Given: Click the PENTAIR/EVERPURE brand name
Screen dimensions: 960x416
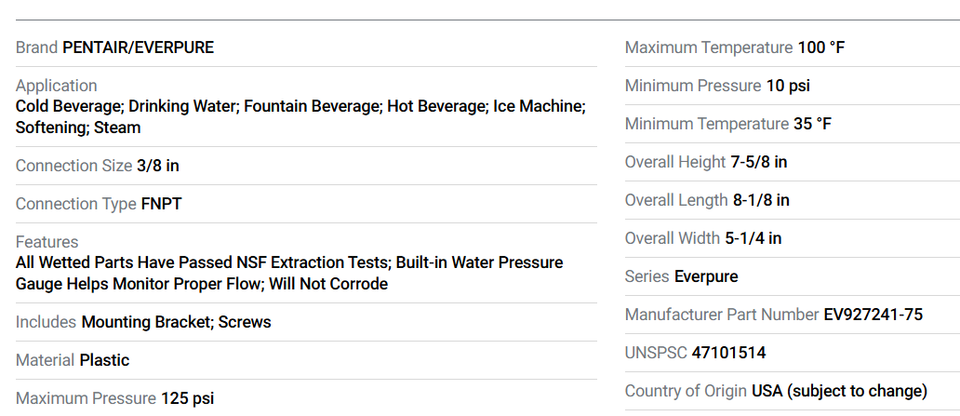Looking at the screenshot, I should point(138,47).
